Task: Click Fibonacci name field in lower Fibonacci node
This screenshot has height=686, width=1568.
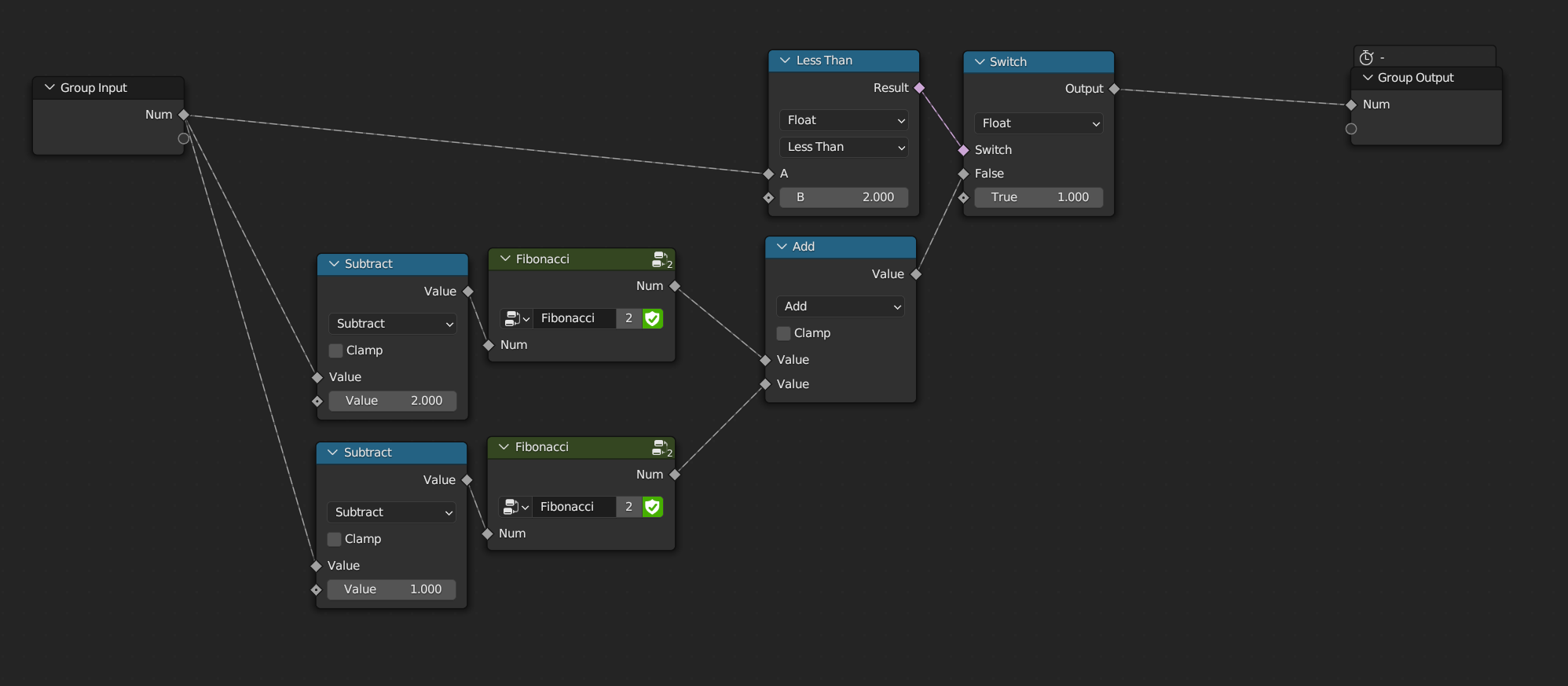Action: 574,507
